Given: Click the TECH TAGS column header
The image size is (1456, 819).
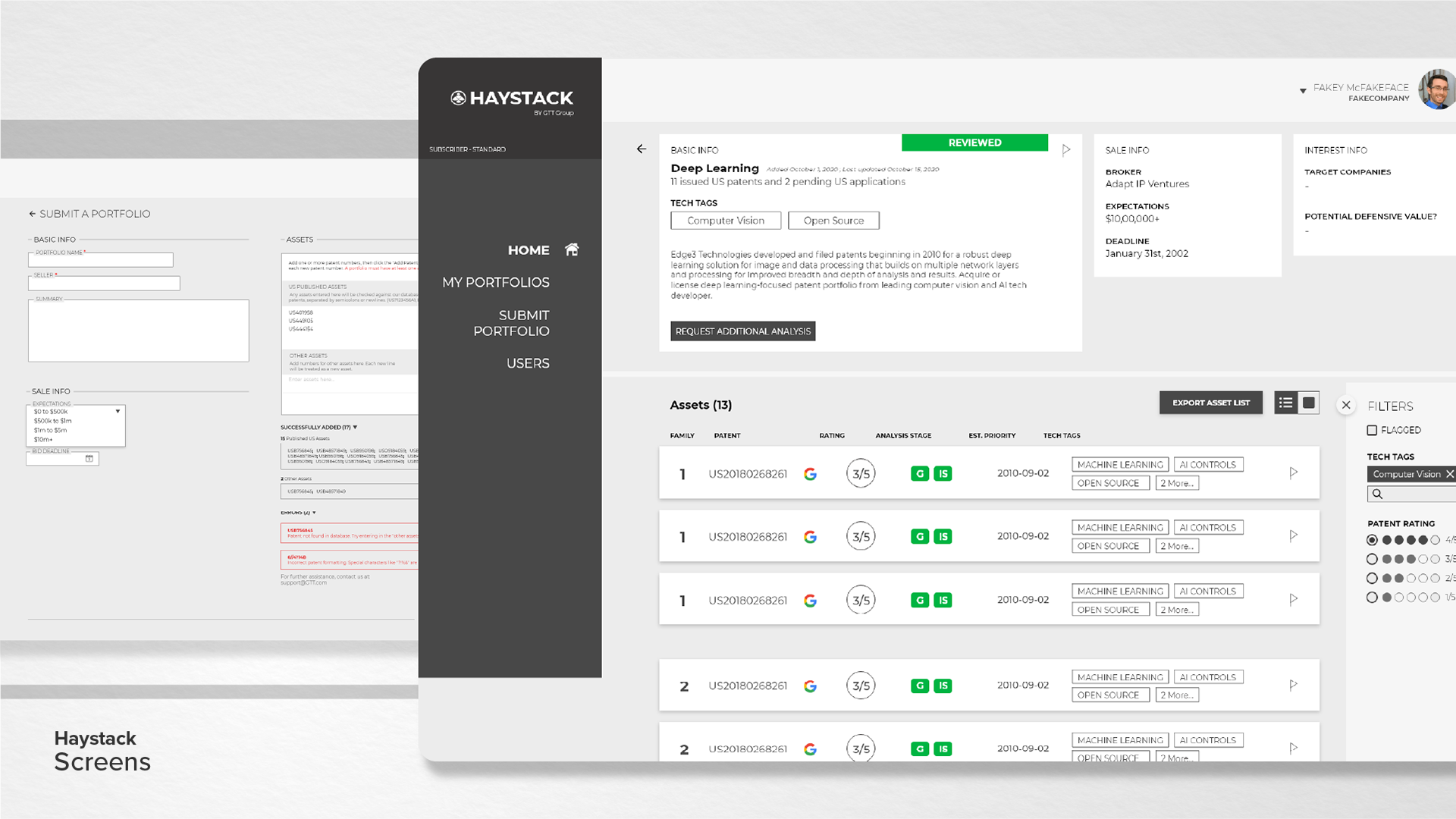Looking at the screenshot, I should pos(1062,436).
